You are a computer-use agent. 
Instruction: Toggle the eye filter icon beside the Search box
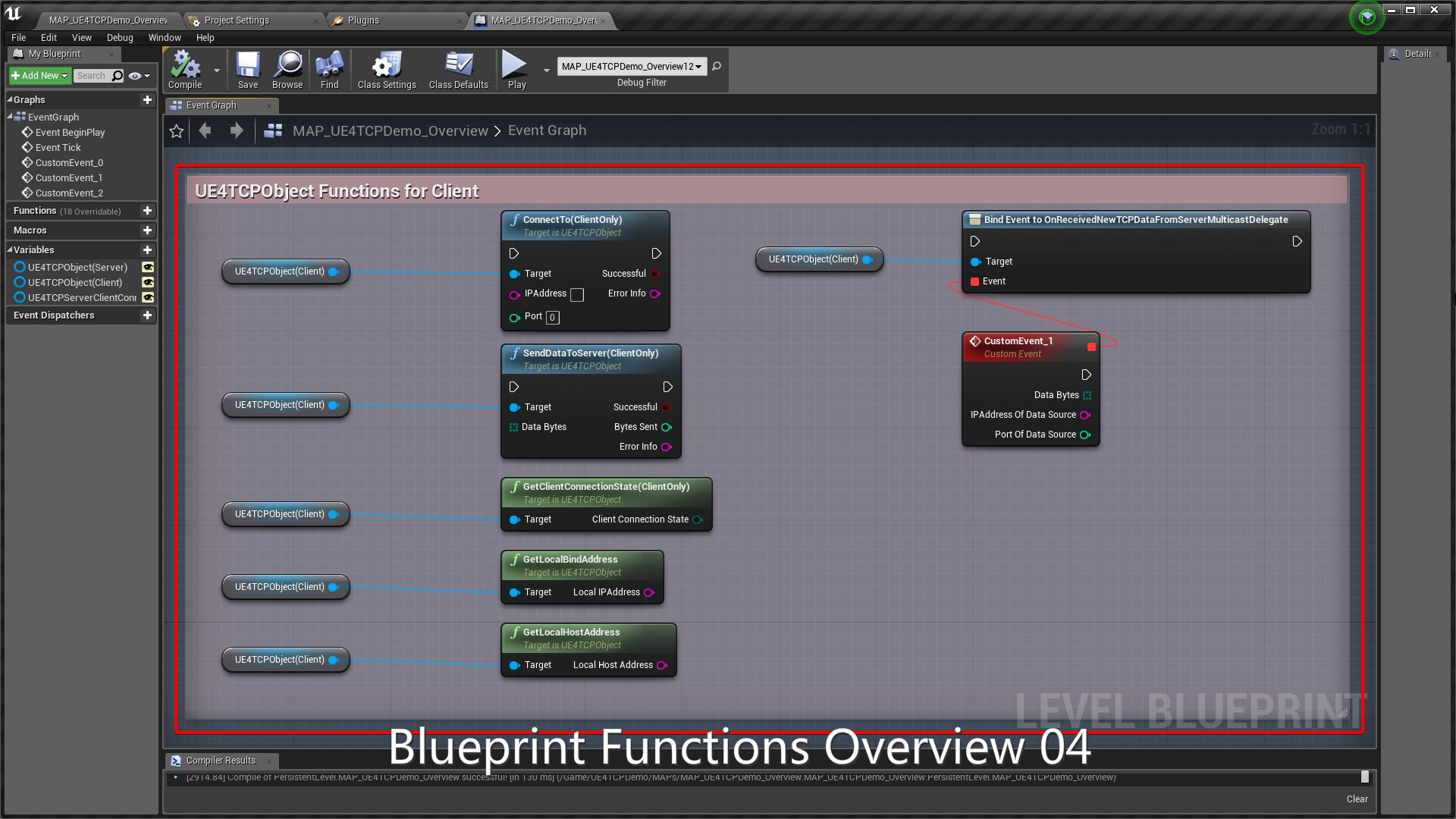coord(133,76)
